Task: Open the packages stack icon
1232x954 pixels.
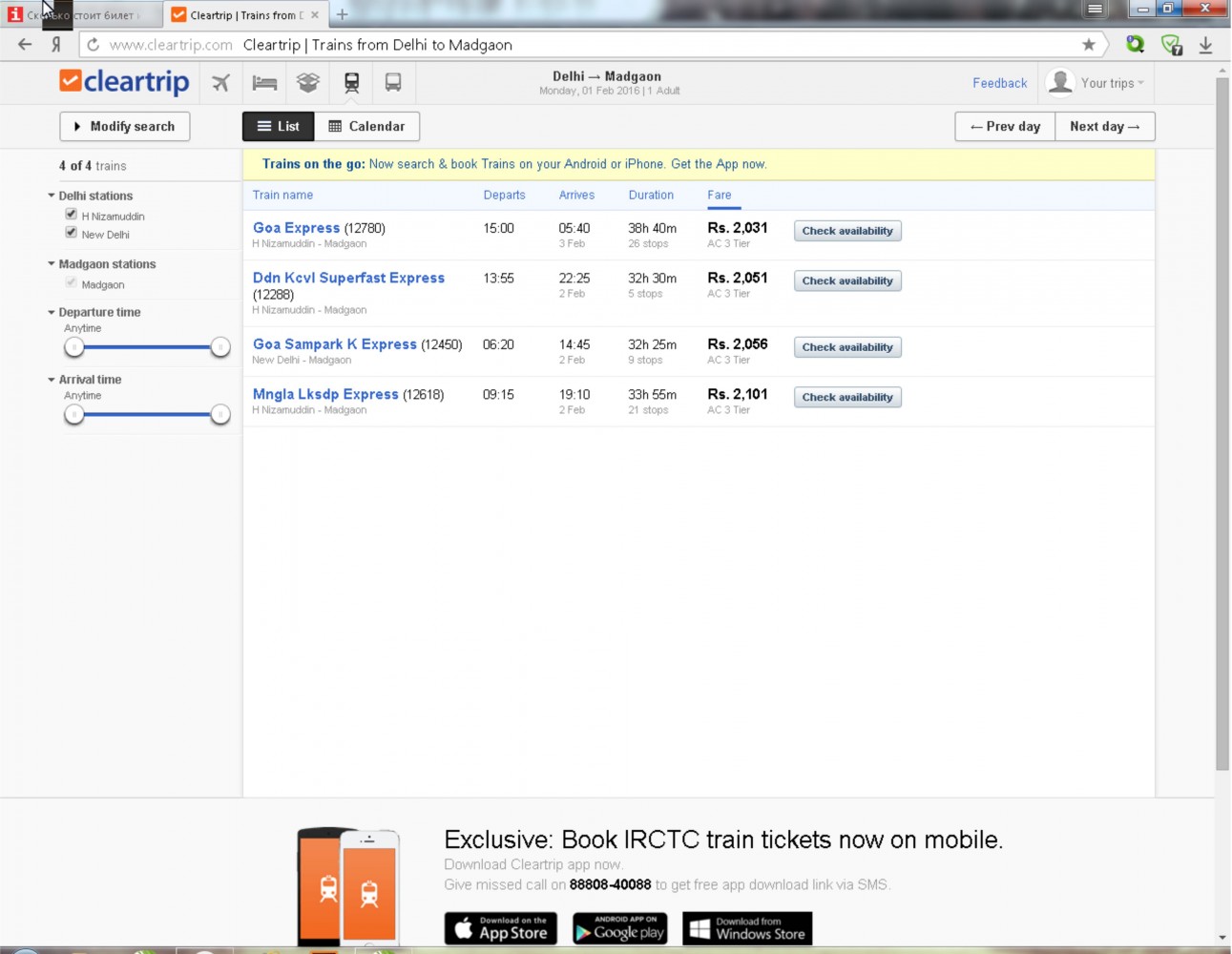Action: [307, 83]
